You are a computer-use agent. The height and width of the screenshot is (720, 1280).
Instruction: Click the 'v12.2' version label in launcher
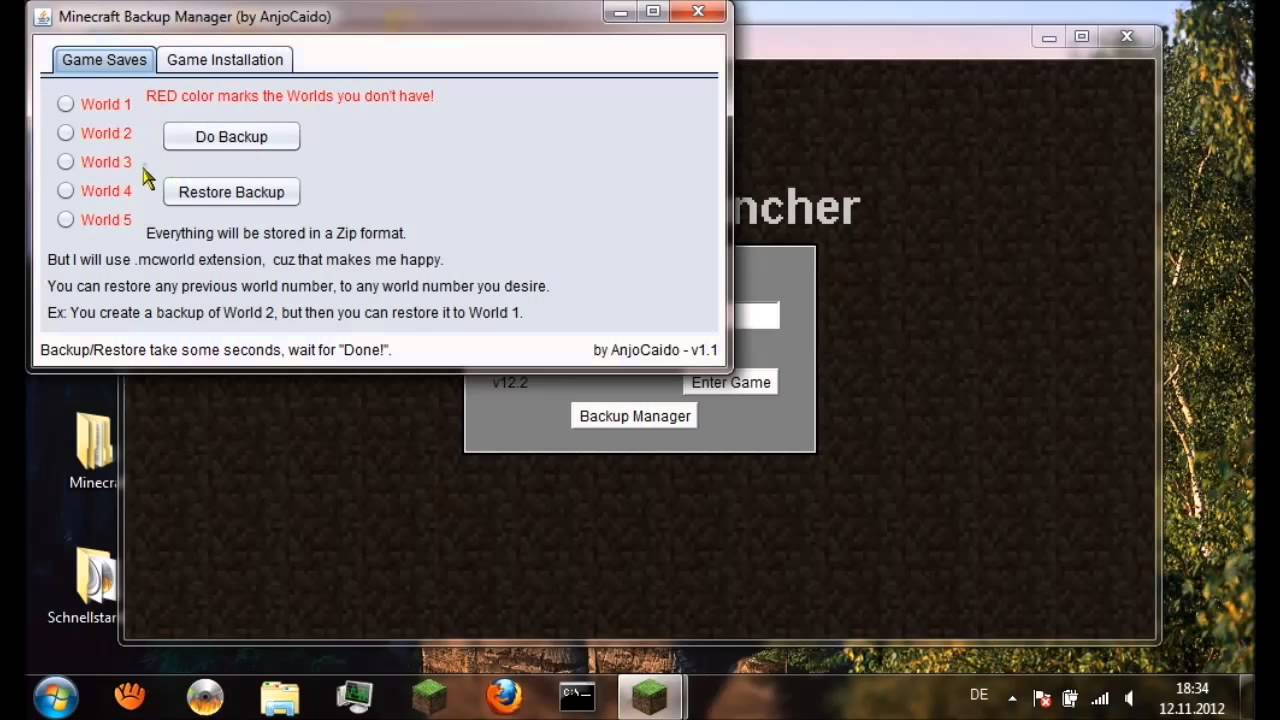tap(510, 382)
